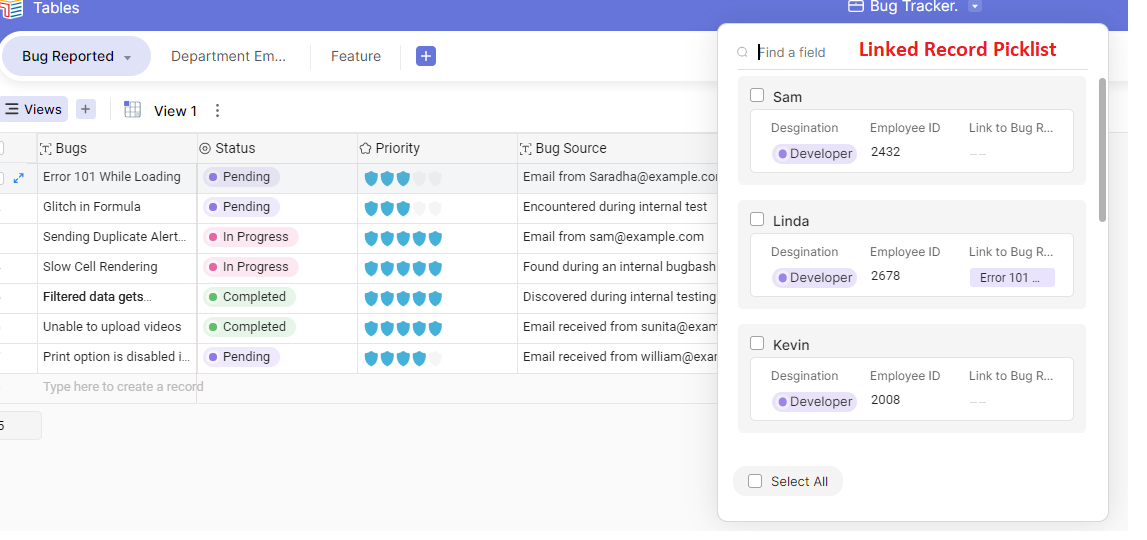Viewport: 1147px width, 540px height.
Task: Click the search magnifier icon in the picklist
Action: (742, 53)
